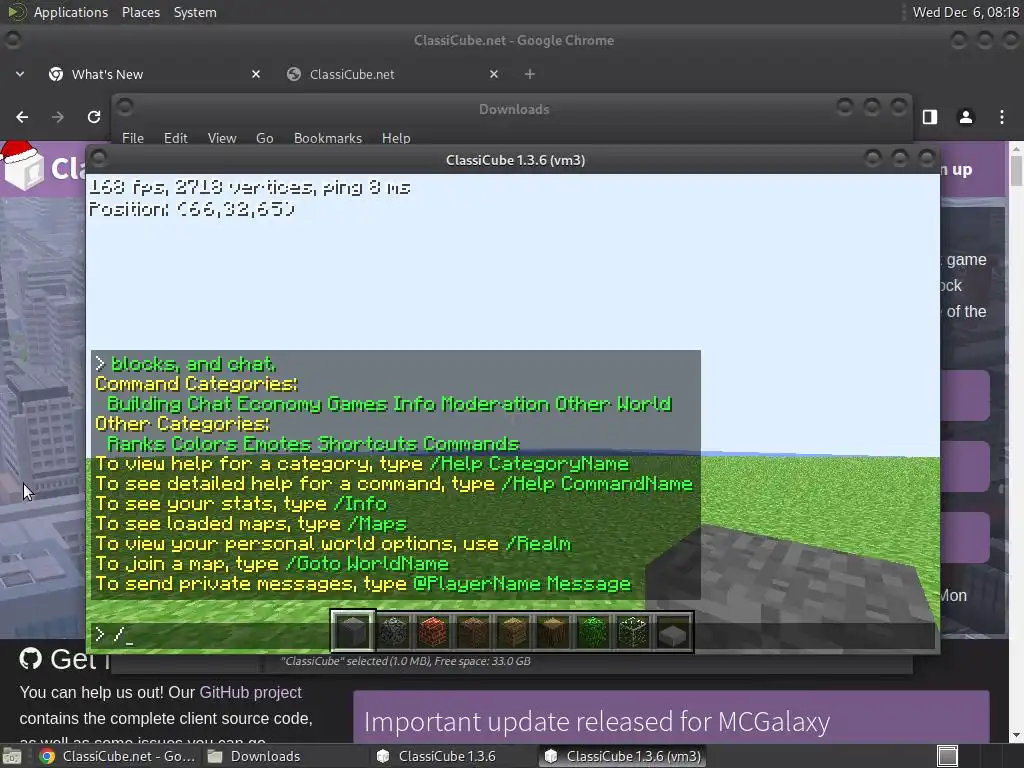Click the date and time clock
This screenshot has width=1024, height=768.
pyautogui.click(x=965, y=12)
